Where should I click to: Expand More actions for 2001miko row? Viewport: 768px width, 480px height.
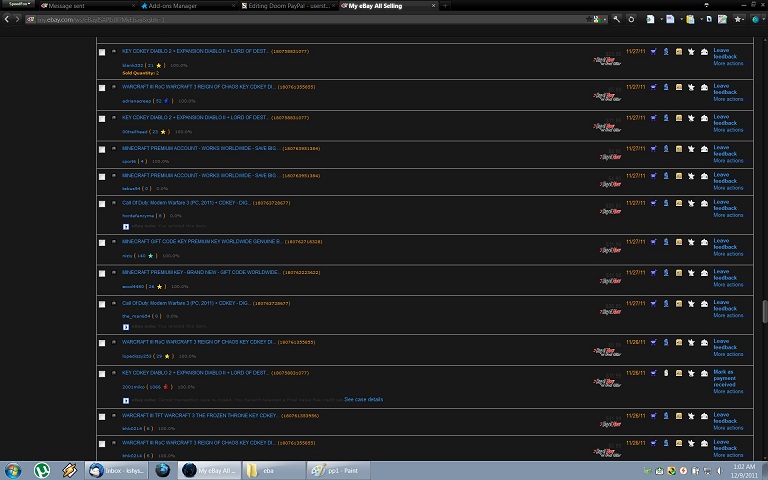coord(728,392)
